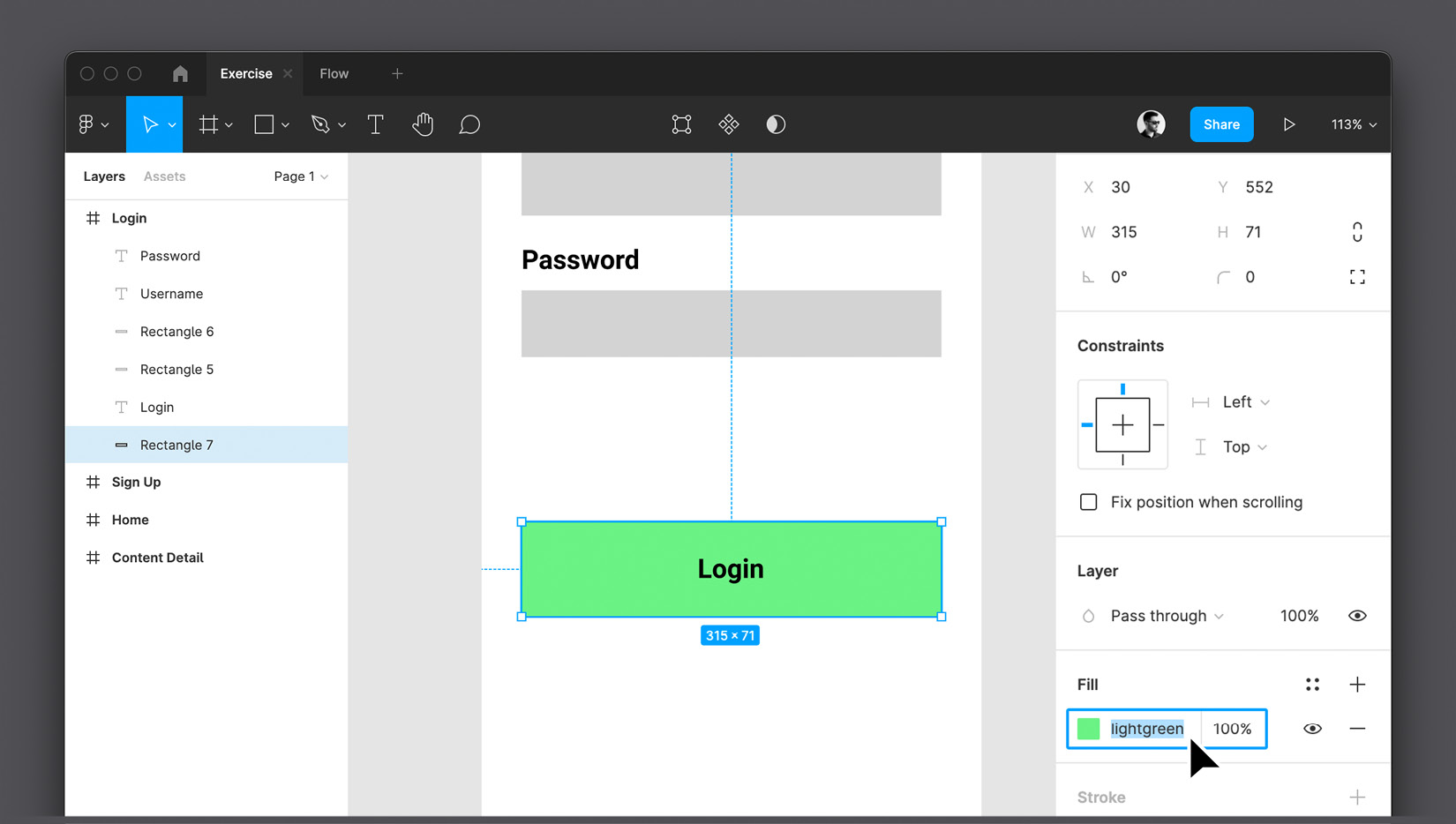Viewport: 1456px width, 824px height.
Task: Open the Comment tool
Action: coord(469,124)
